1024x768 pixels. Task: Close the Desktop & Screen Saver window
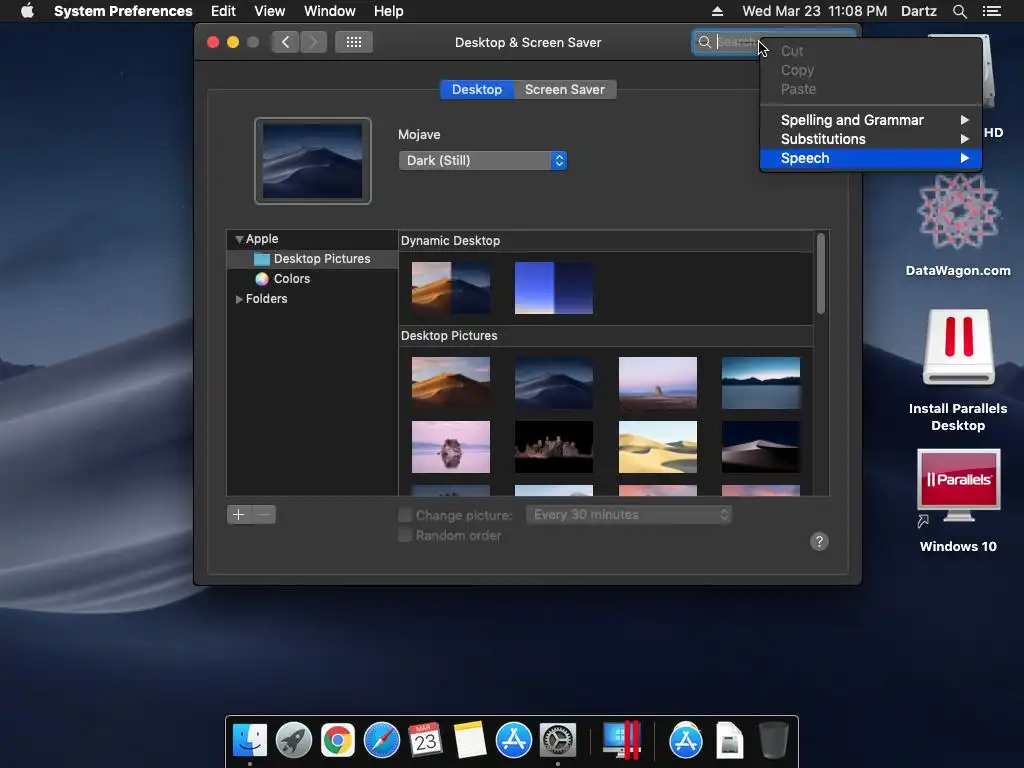tap(213, 42)
